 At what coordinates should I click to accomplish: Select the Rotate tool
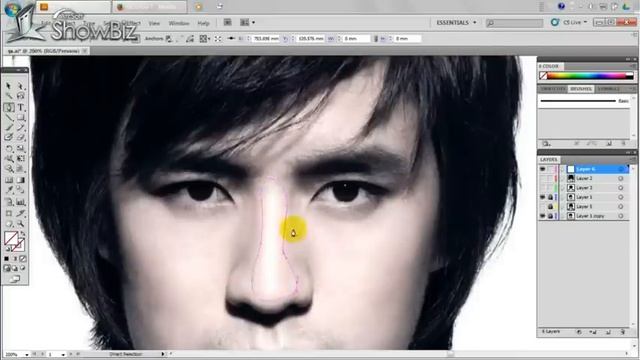(x=9, y=148)
